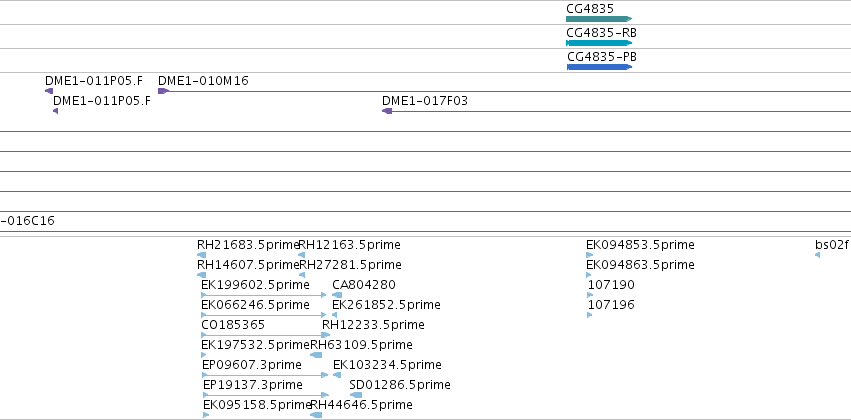Open the RH12233.5prime EST label
The width and height of the screenshot is (851, 420).
373,325
